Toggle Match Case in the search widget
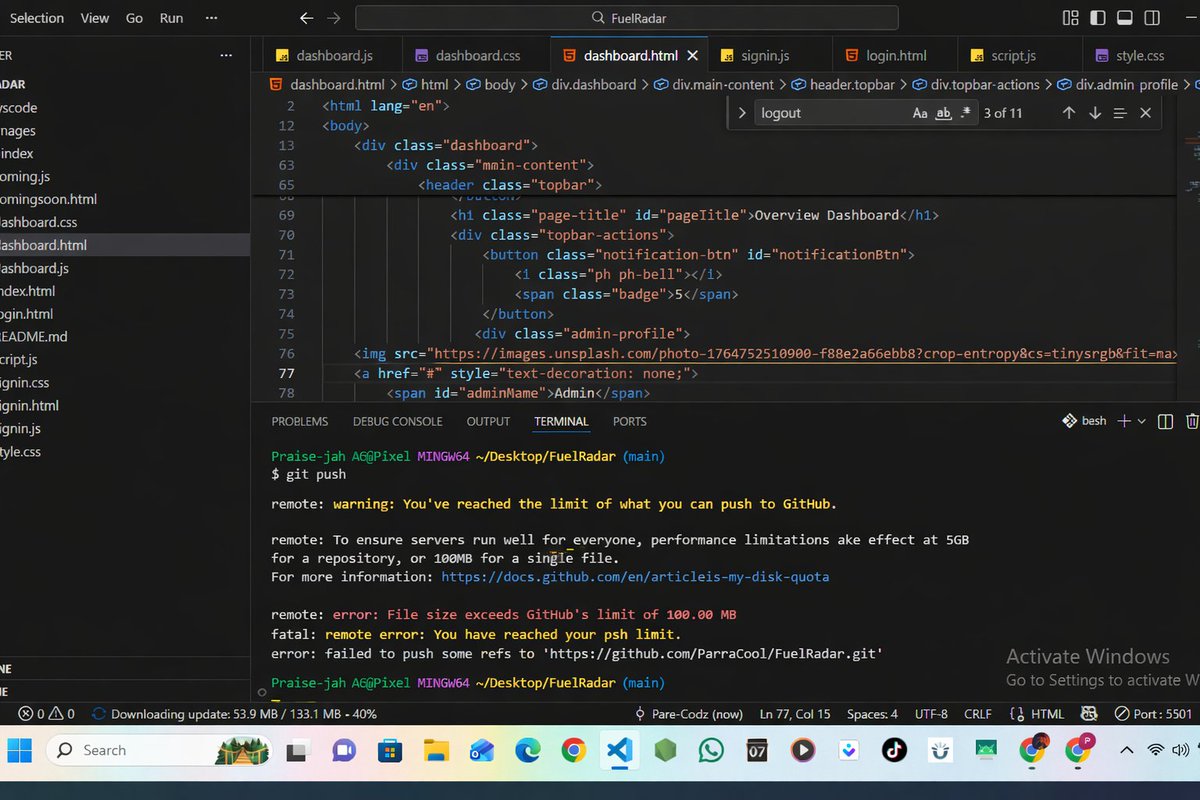This screenshot has height=800, width=1200. click(920, 113)
